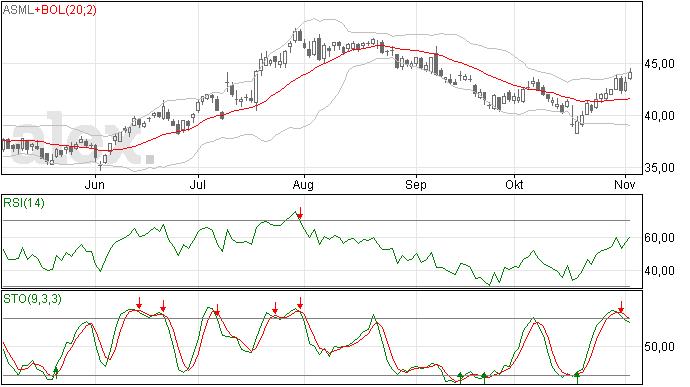Click the Sep month label

click(416, 184)
